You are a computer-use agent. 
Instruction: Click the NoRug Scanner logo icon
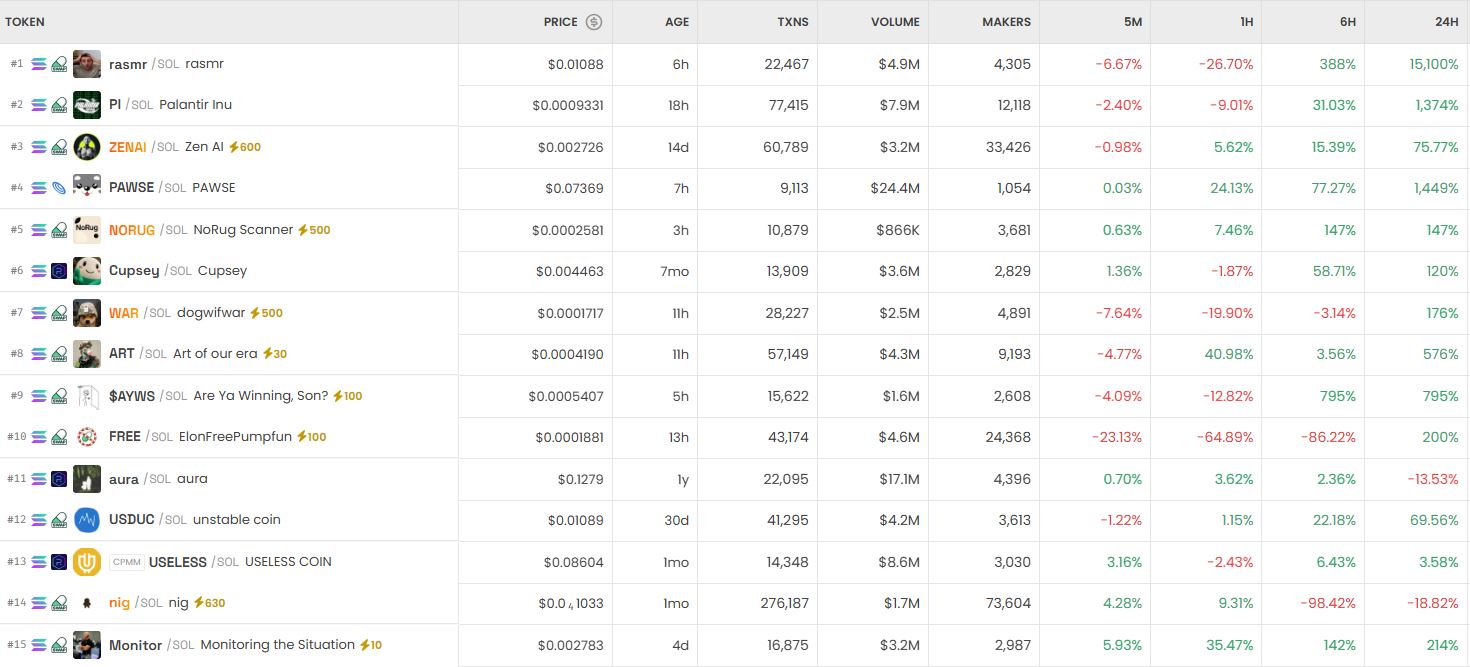pyautogui.click(x=87, y=230)
